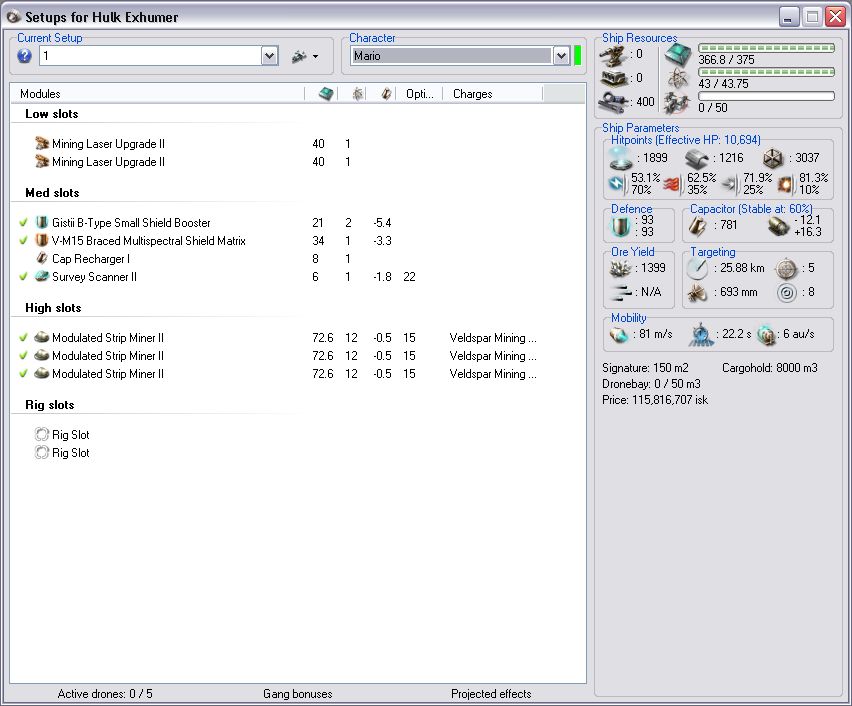The height and width of the screenshot is (706, 852).
Task: Click the Current Setup name field
Action: 151,56
